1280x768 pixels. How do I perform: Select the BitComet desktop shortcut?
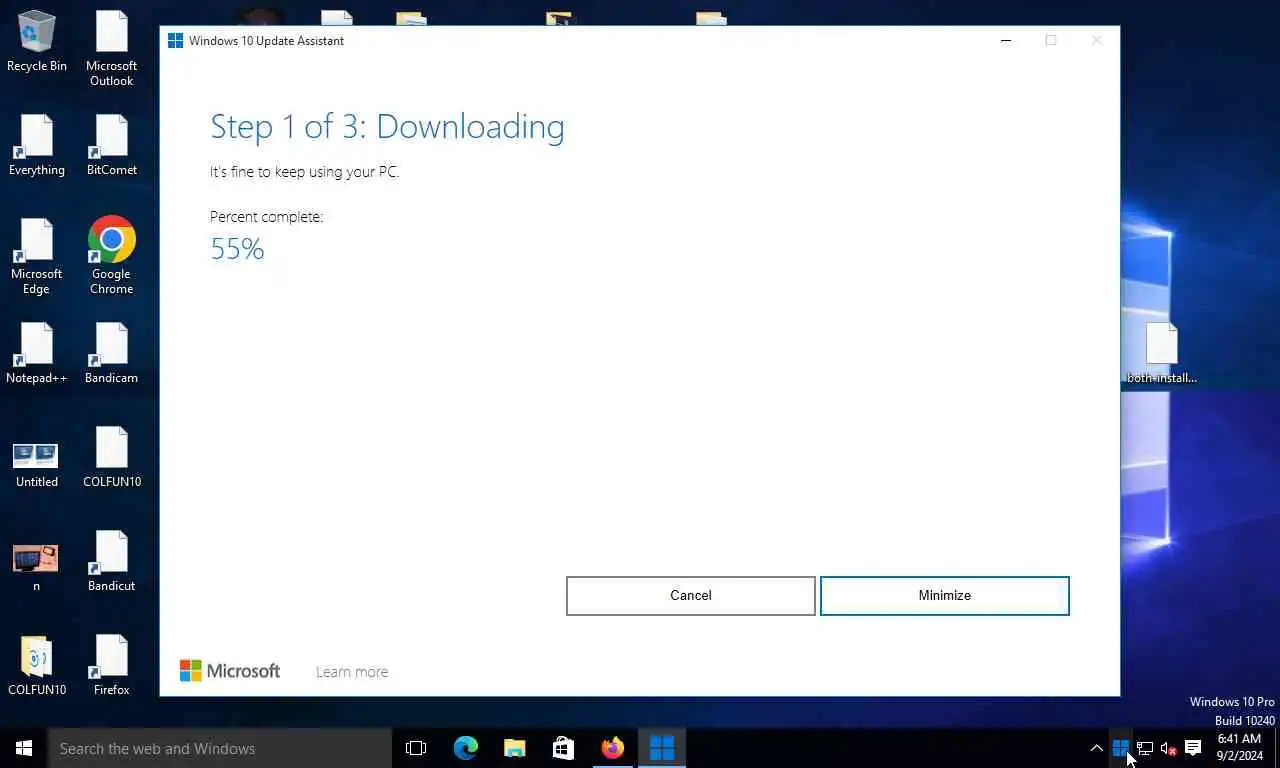(x=111, y=146)
